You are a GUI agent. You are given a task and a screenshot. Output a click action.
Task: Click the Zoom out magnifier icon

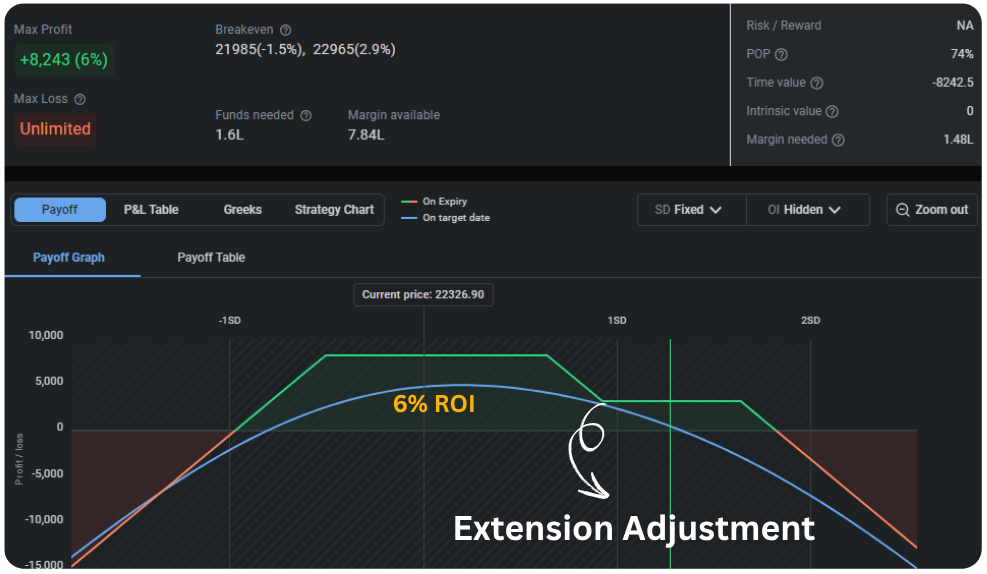point(903,210)
